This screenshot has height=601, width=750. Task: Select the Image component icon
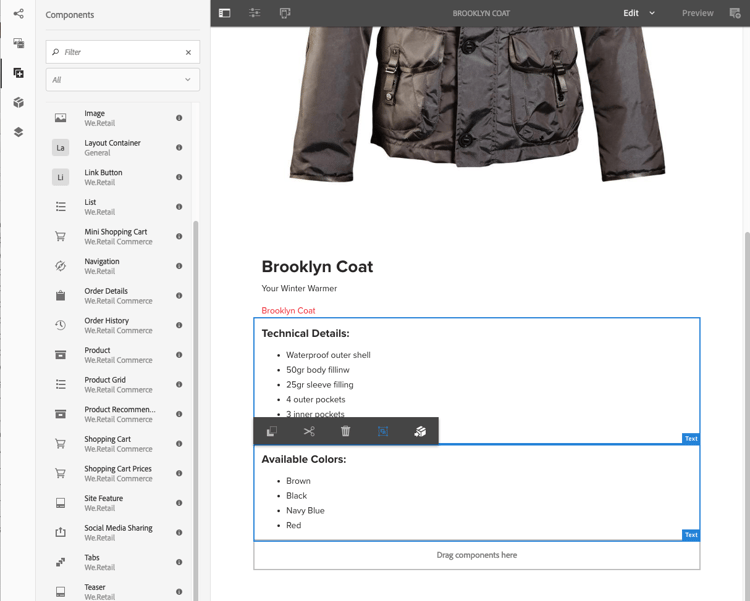60,118
